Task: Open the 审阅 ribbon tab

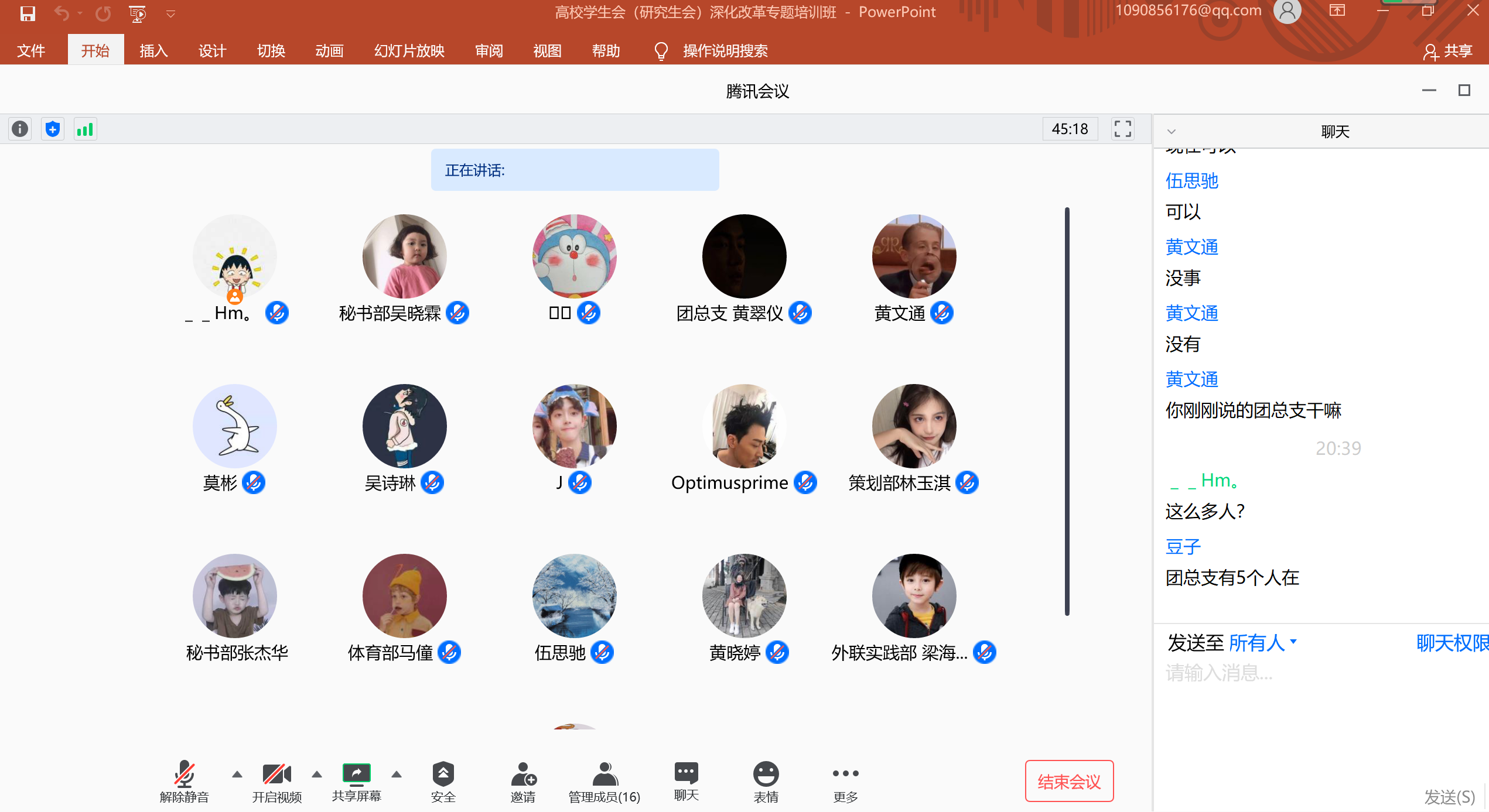Action: [489, 51]
